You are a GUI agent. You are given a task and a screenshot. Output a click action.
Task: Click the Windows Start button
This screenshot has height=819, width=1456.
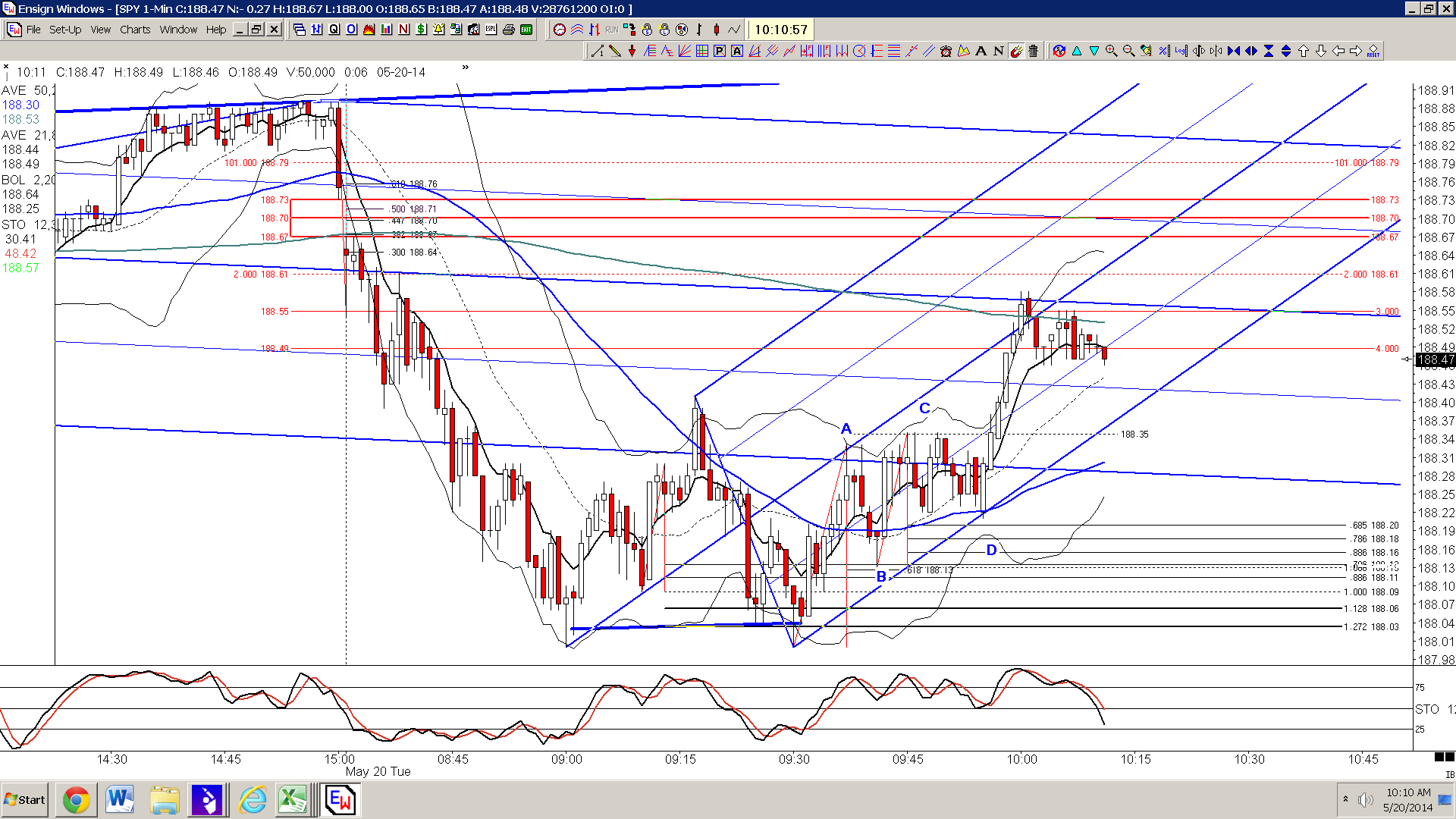point(25,800)
